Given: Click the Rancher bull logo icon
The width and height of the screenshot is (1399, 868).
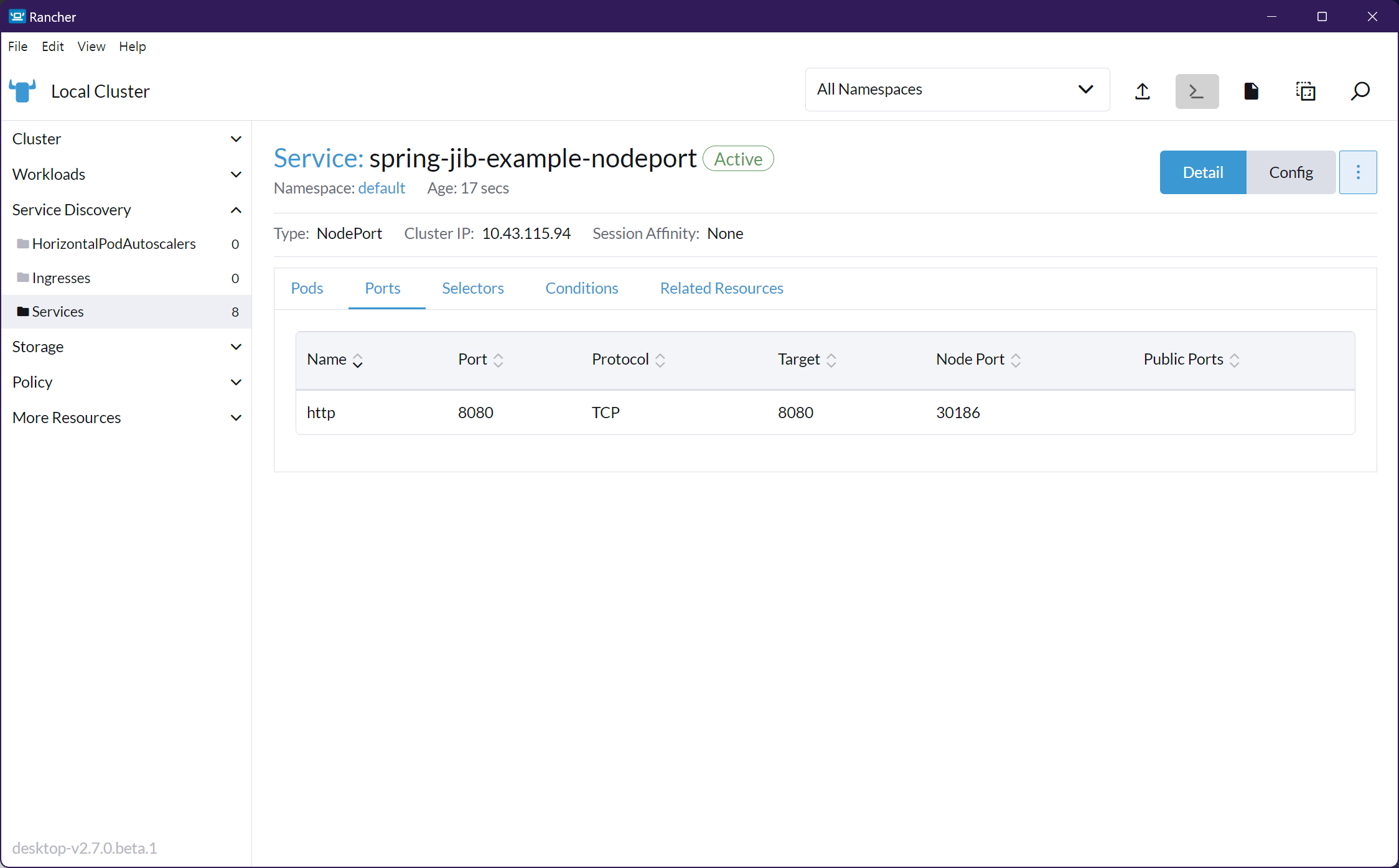Looking at the screenshot, I should click(x=22, y=91).
